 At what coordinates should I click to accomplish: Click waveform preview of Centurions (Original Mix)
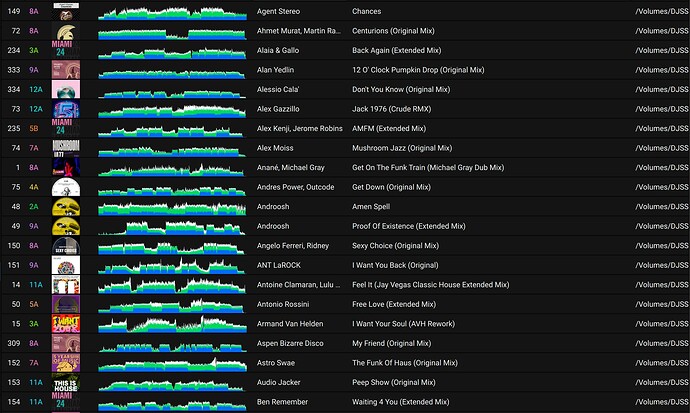(173, 31)
